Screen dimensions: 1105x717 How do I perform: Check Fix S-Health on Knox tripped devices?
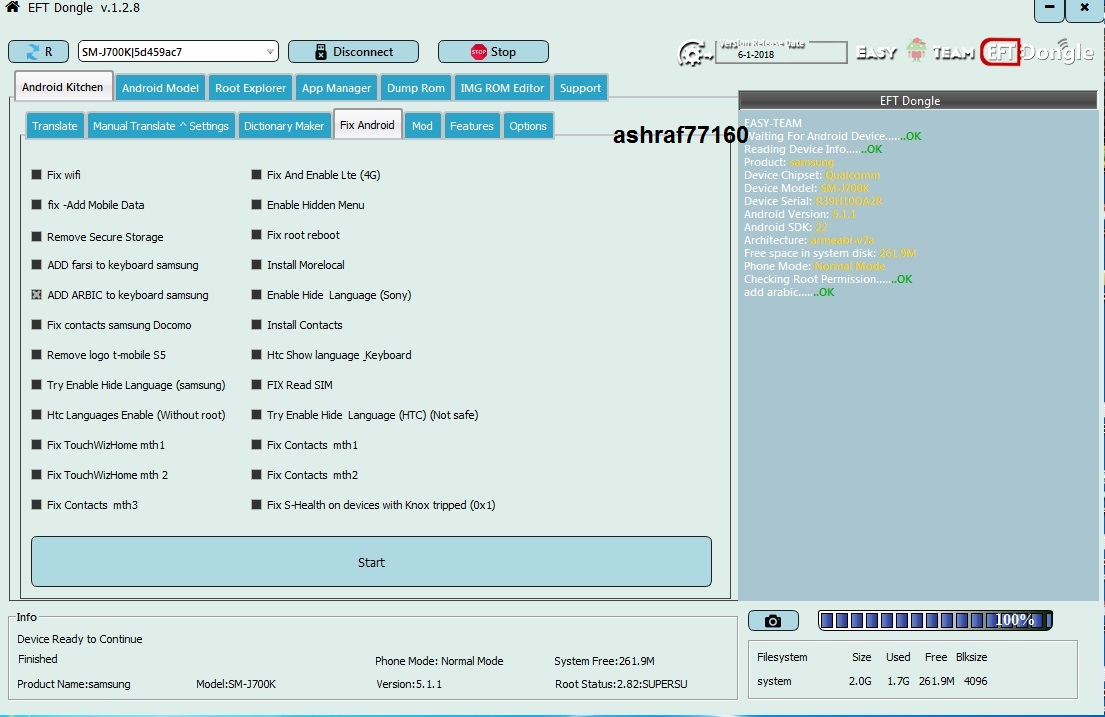[x=257, y=505]
